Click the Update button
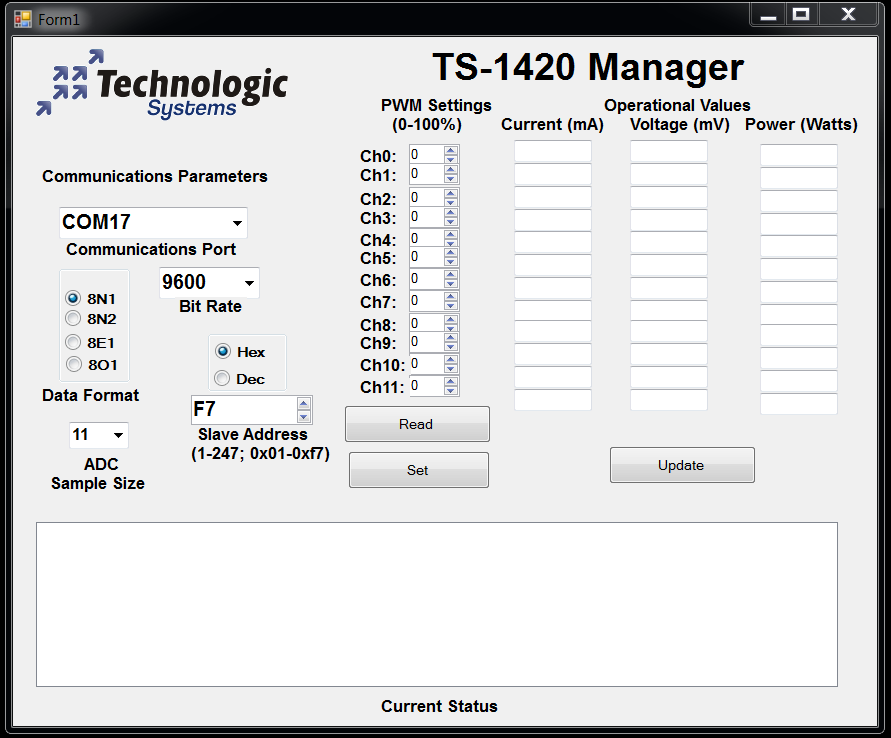 pos(682,465)
